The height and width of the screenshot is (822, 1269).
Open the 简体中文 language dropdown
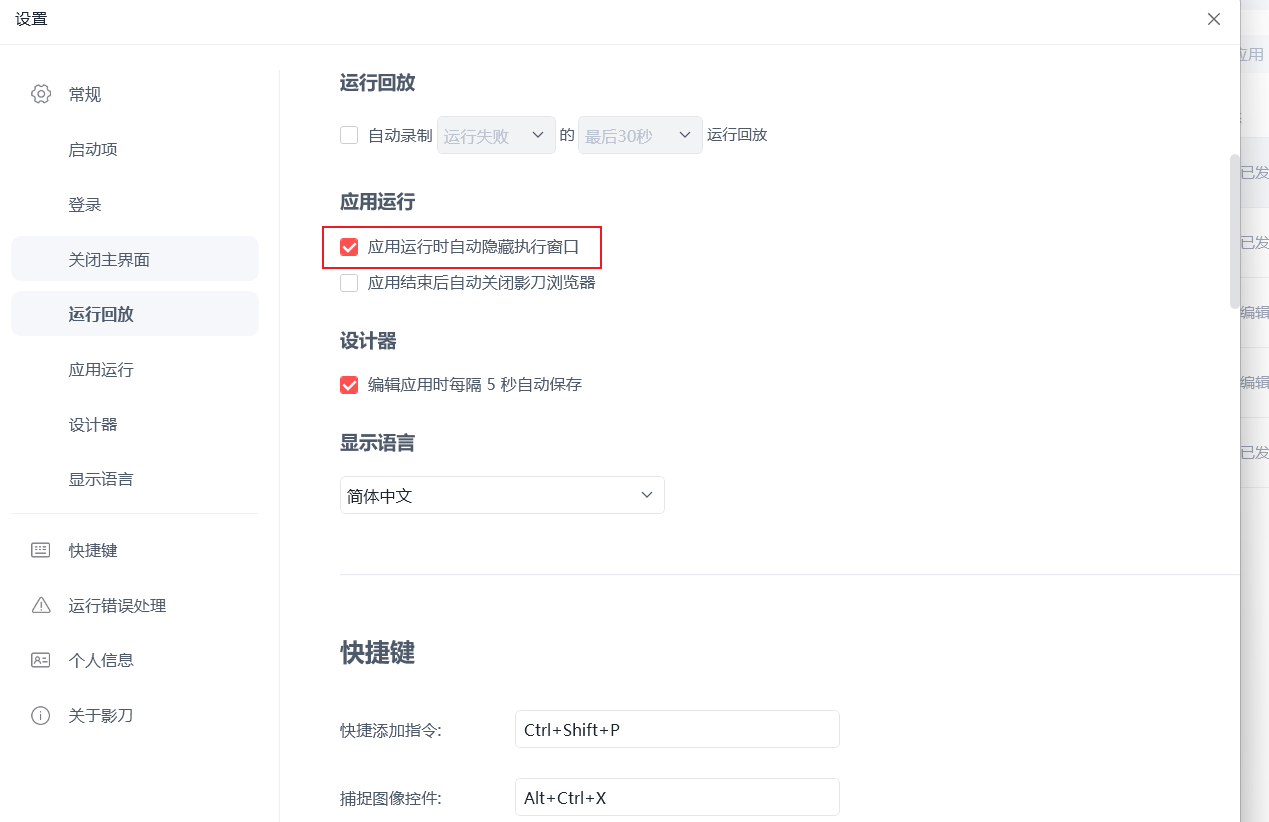(502, 495)
